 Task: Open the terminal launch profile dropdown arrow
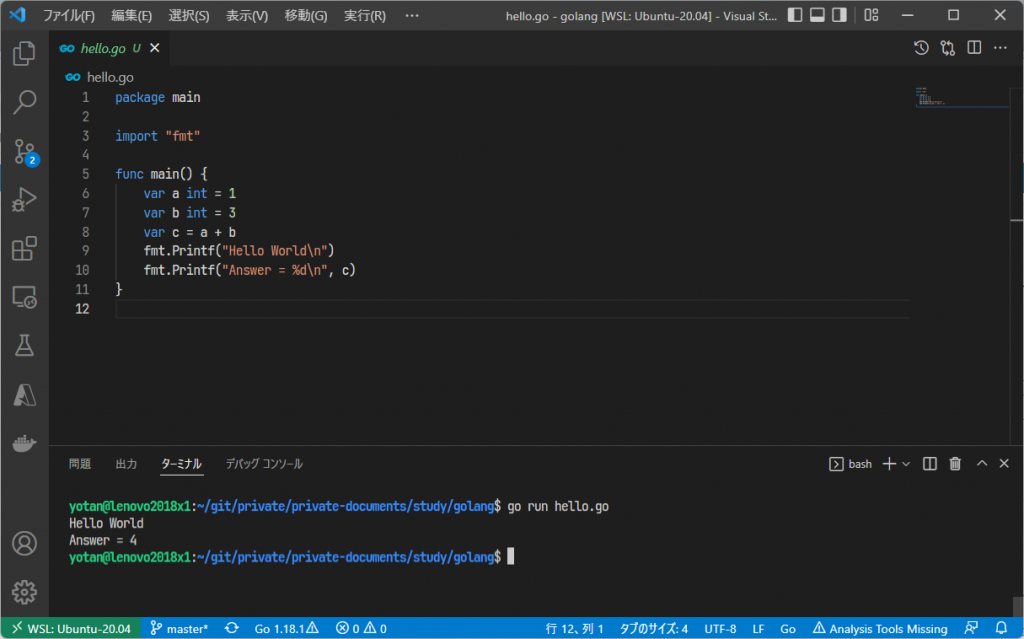(906, 464)
